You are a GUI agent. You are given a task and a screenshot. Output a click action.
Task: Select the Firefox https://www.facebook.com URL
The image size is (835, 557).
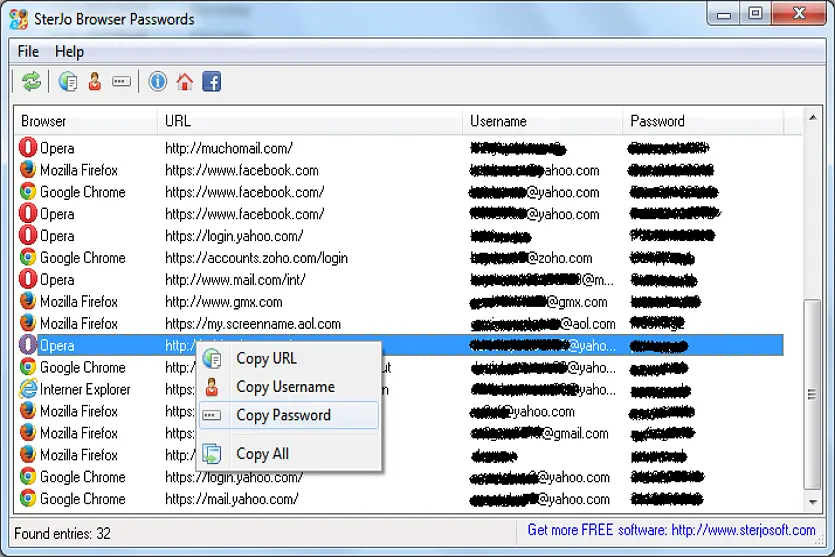[x=242, y=170]
